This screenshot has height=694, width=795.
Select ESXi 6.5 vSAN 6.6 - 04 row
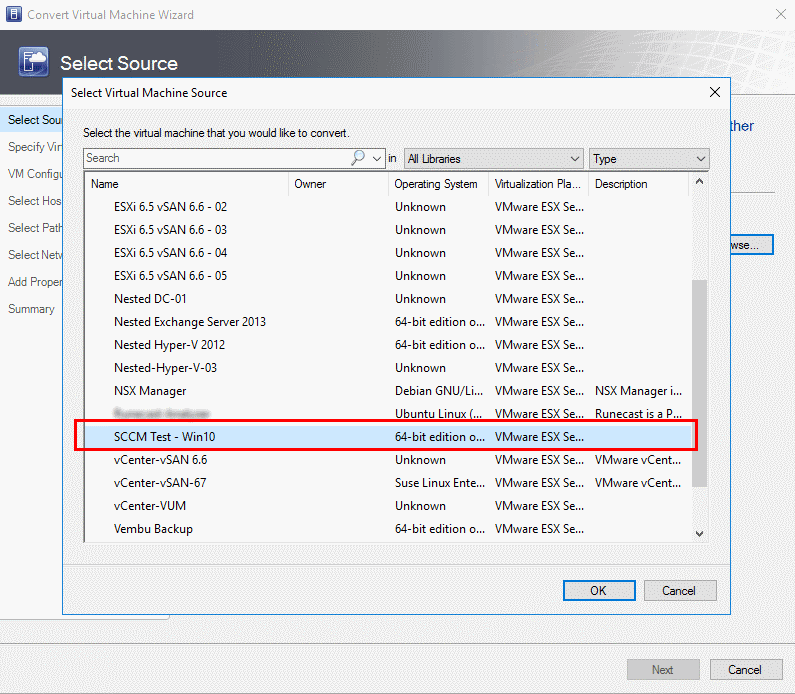pos(388,252)
